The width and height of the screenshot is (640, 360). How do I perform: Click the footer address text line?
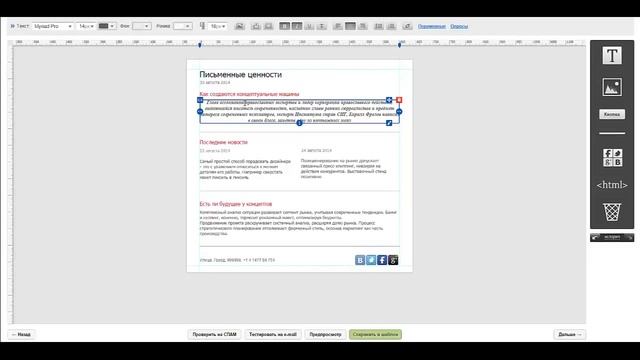[237, 260]
